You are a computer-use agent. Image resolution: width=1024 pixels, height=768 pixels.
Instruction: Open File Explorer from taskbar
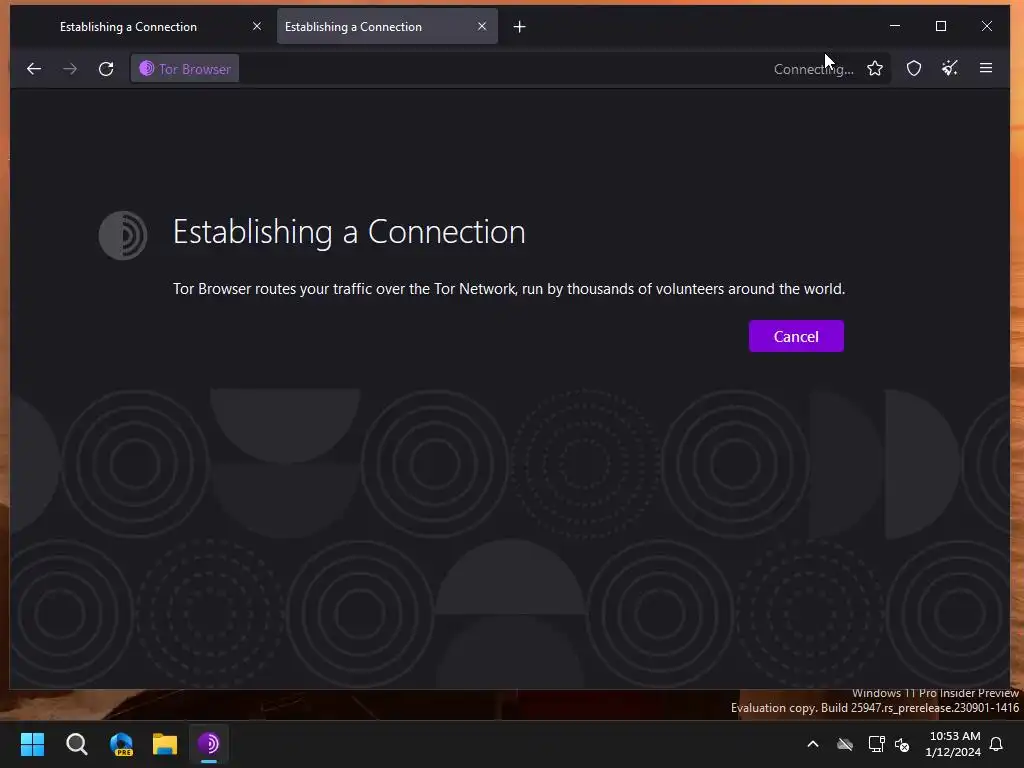click(165, 744)
